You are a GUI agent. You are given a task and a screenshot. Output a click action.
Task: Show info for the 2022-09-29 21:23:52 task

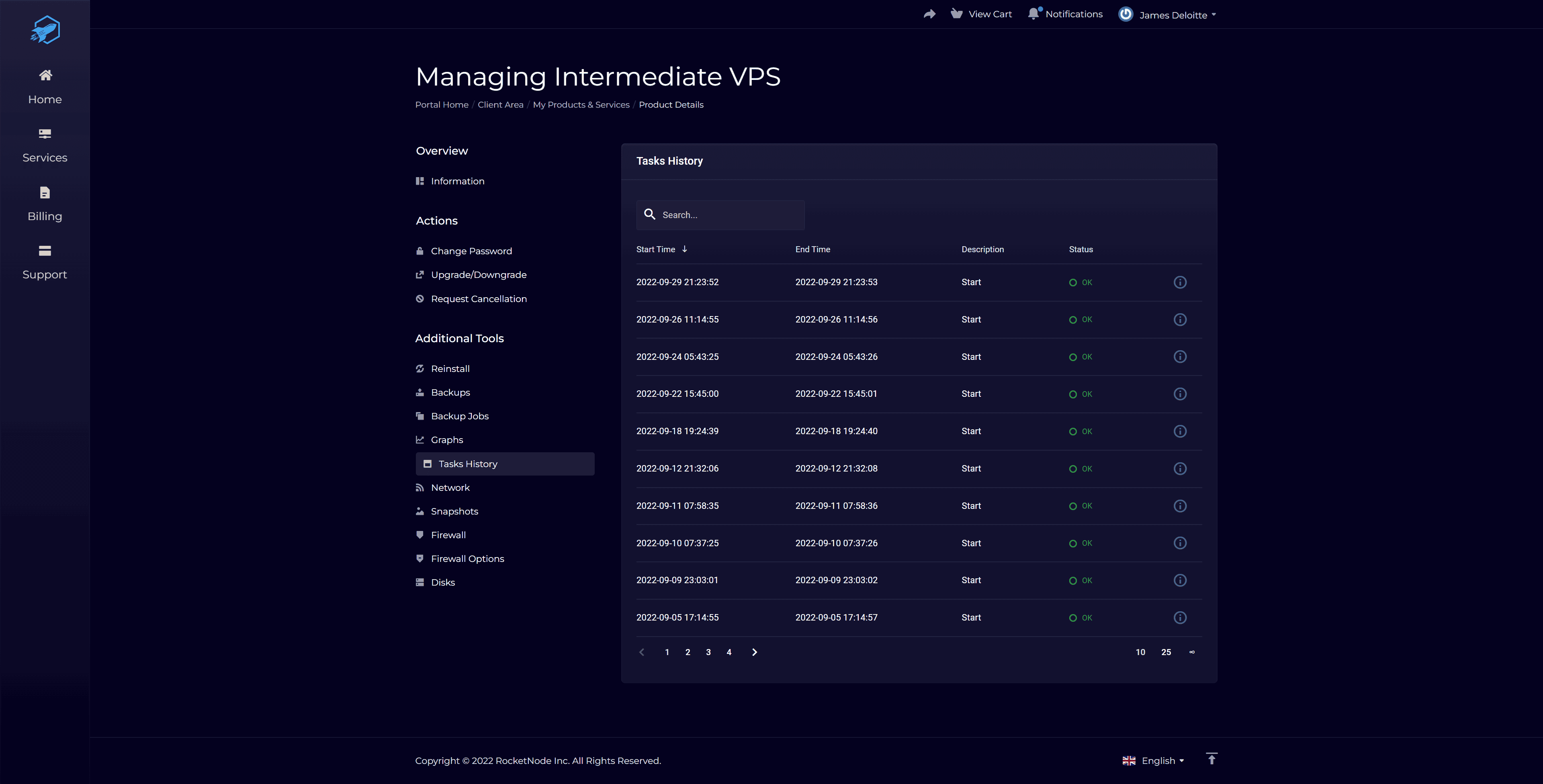(1179, 282)
